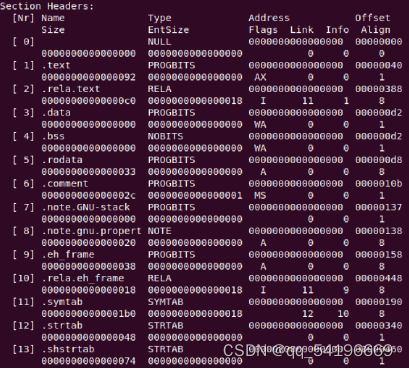The width and height of the screenshot is (409, 369).
Task: Click size '000000000000002c' of .comment
Action: click(x=89, y=196)
